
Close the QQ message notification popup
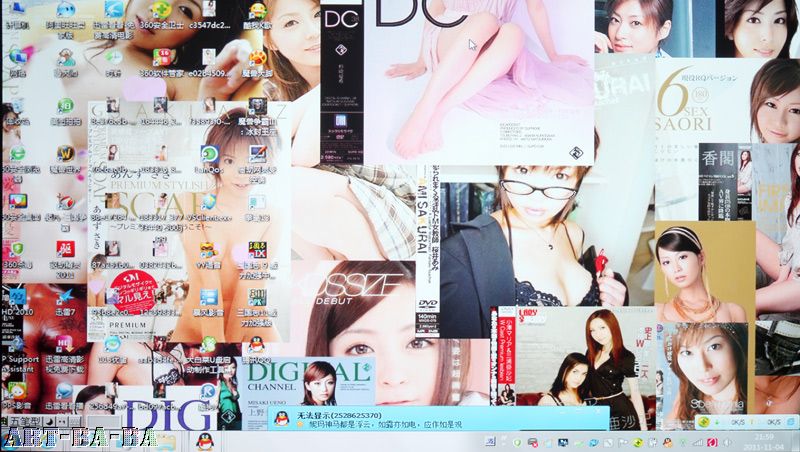(x=600, y=411)
